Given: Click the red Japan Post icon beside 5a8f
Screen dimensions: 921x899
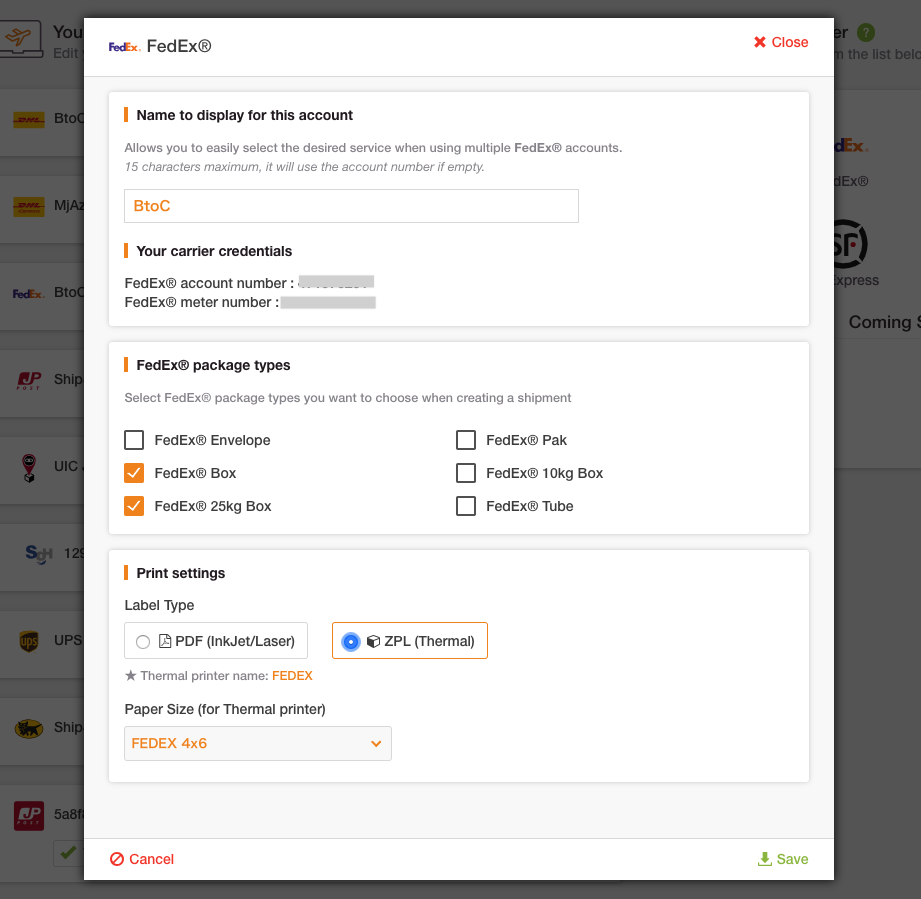Looking at the screenshot, I should pos(29,816).
